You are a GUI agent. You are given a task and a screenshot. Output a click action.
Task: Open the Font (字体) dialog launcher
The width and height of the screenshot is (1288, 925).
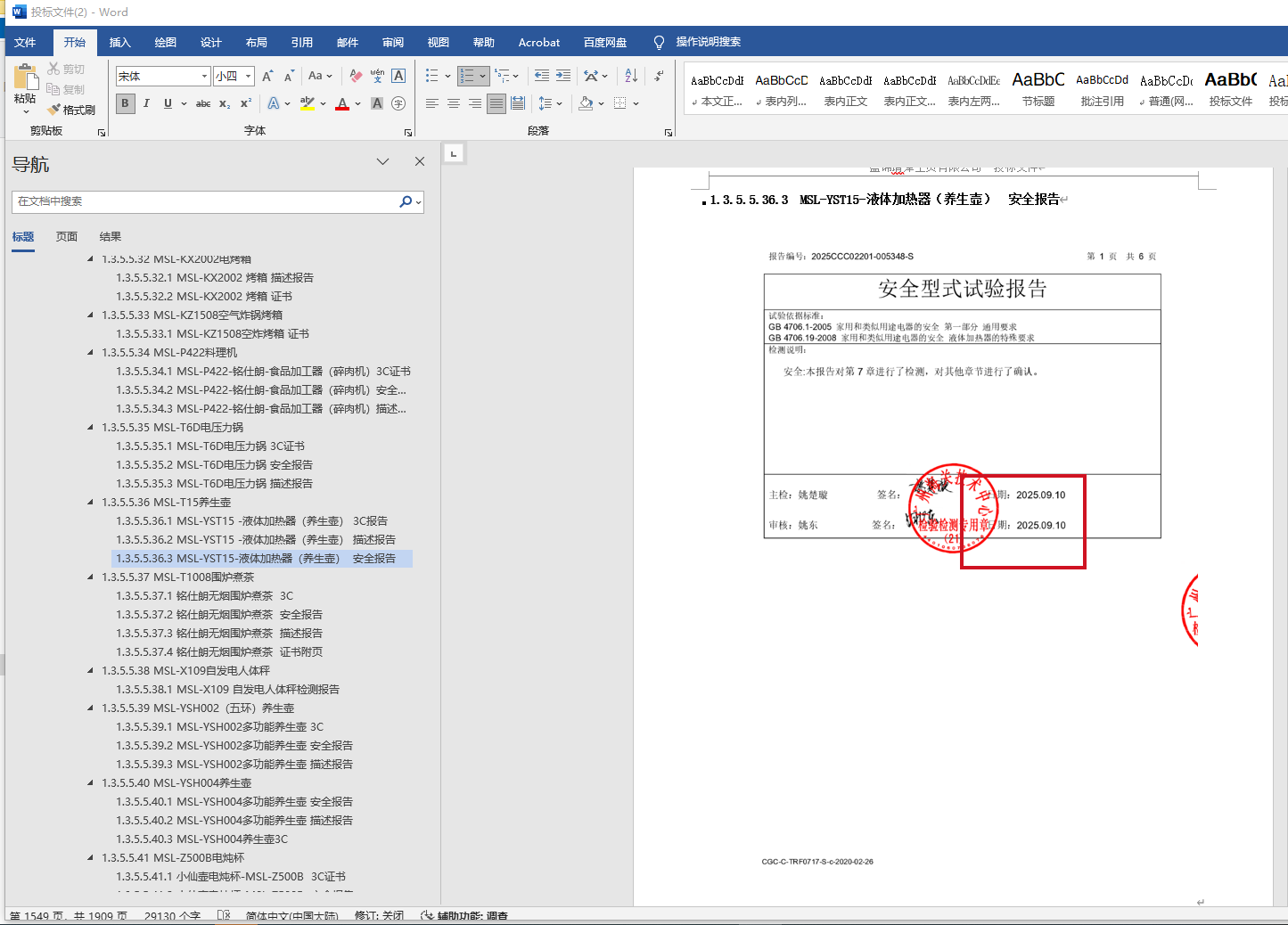[x=408, y=132]
